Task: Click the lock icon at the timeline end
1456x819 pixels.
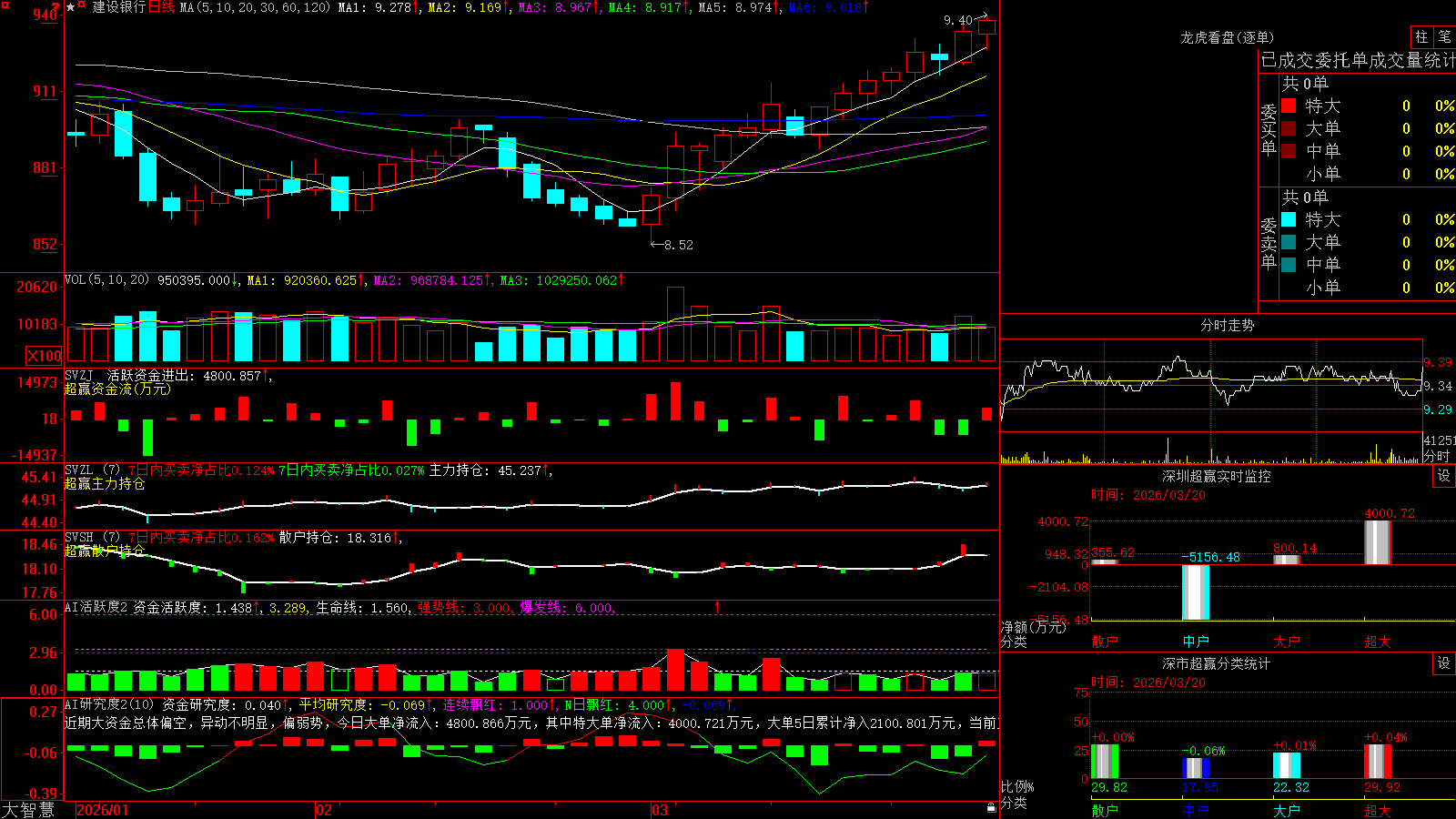Action: coord(991,808)
